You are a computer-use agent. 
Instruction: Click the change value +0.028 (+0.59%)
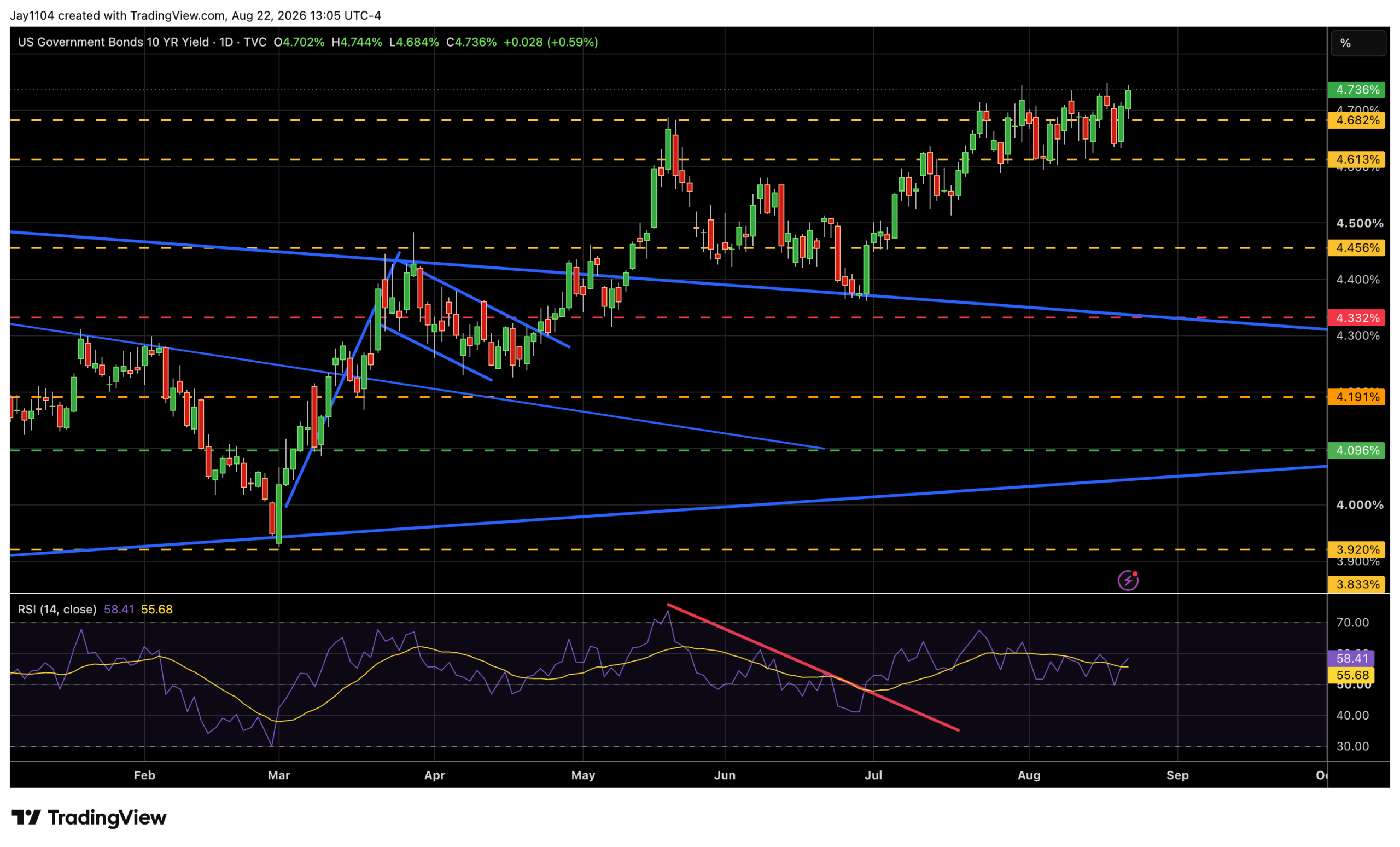(x=551, y=42)
